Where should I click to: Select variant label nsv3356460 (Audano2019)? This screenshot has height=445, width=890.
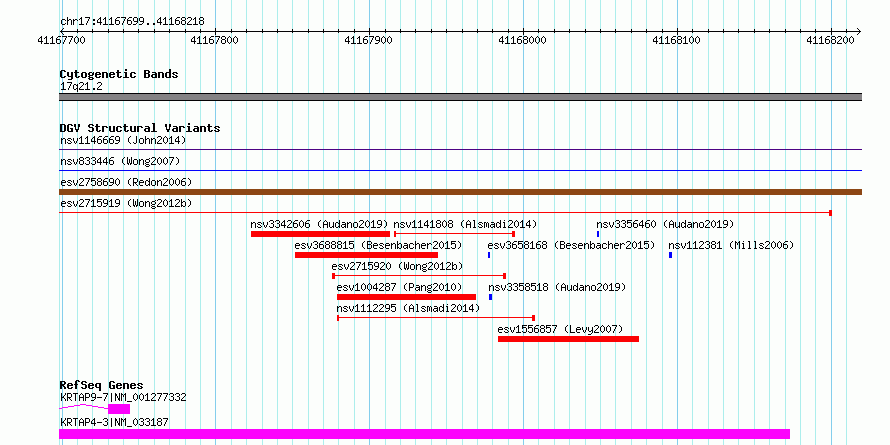(665, 224)
